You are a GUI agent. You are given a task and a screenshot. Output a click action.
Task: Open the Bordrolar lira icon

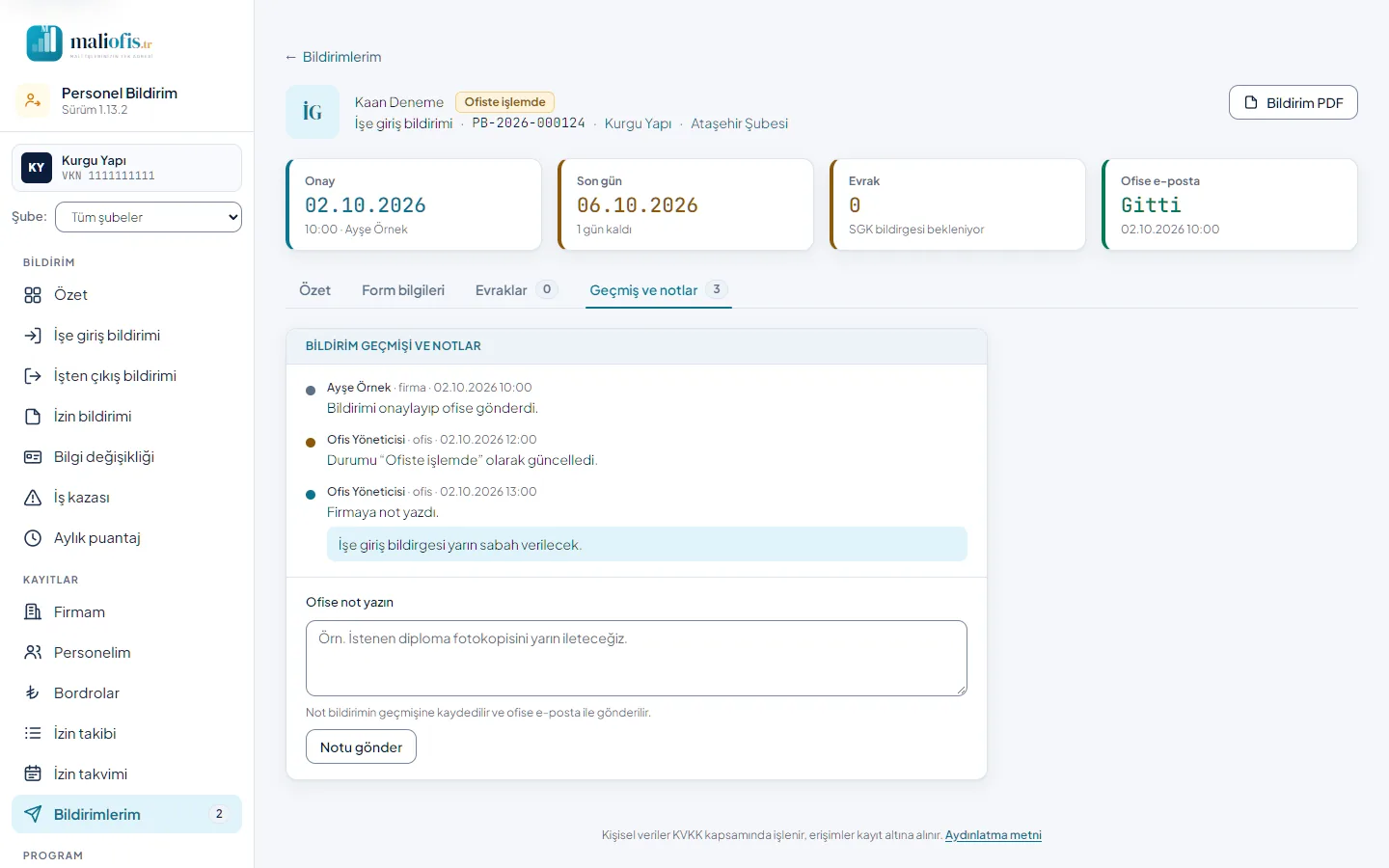[33, 693]
